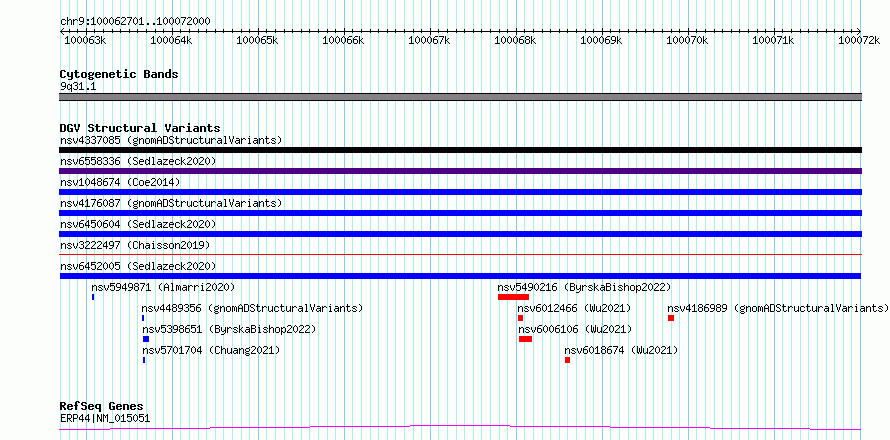The image size is (890, 440).
Task: Click the ERP44 gene track line
Action: [460, 427]
